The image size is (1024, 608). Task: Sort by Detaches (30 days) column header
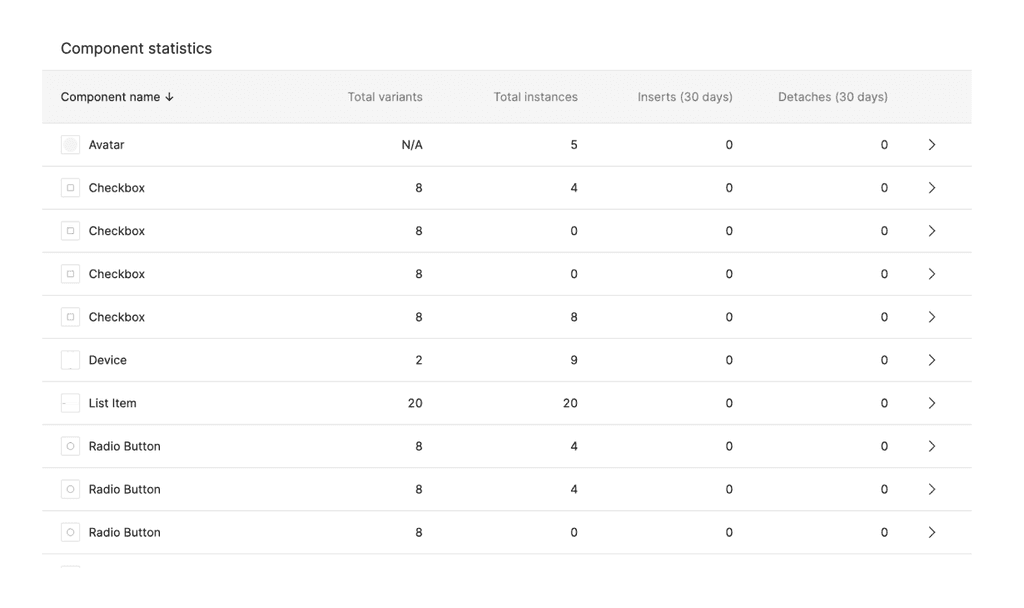(833, 97)
